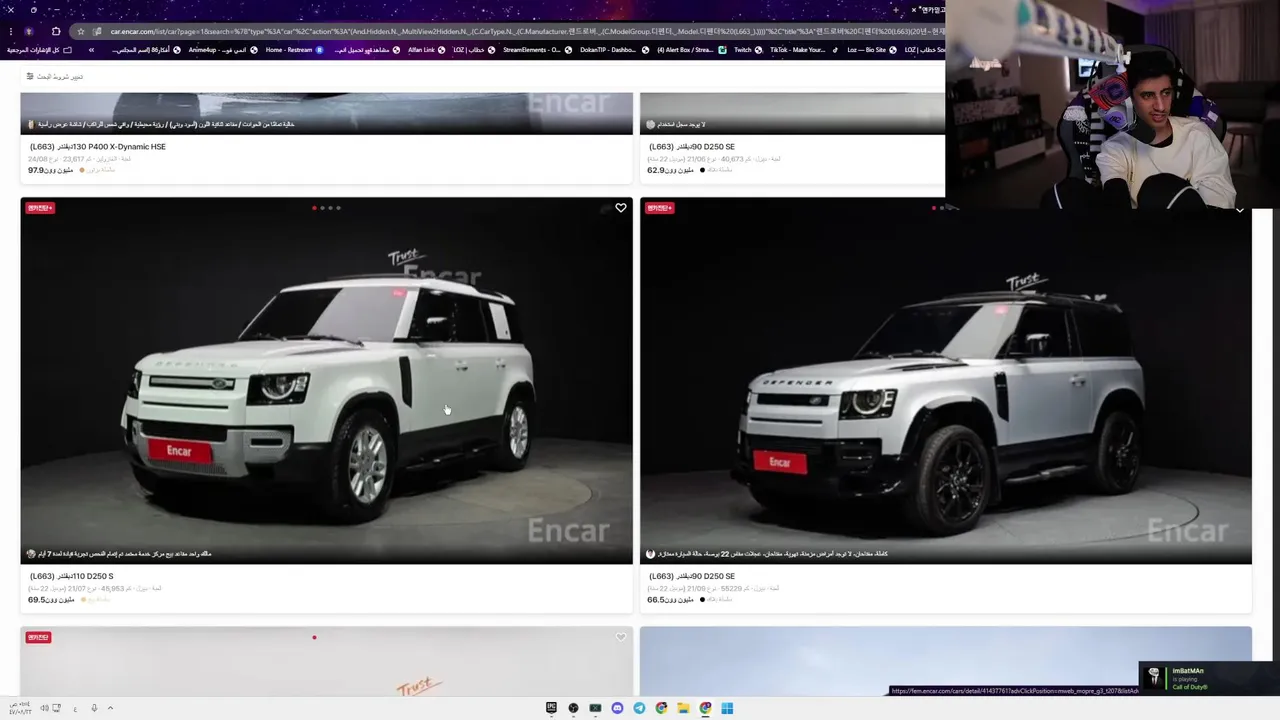Favorite the bottom-left light-background car listing
The width and height of the screenshot is (1280, 720).
(x=621, y=637)
